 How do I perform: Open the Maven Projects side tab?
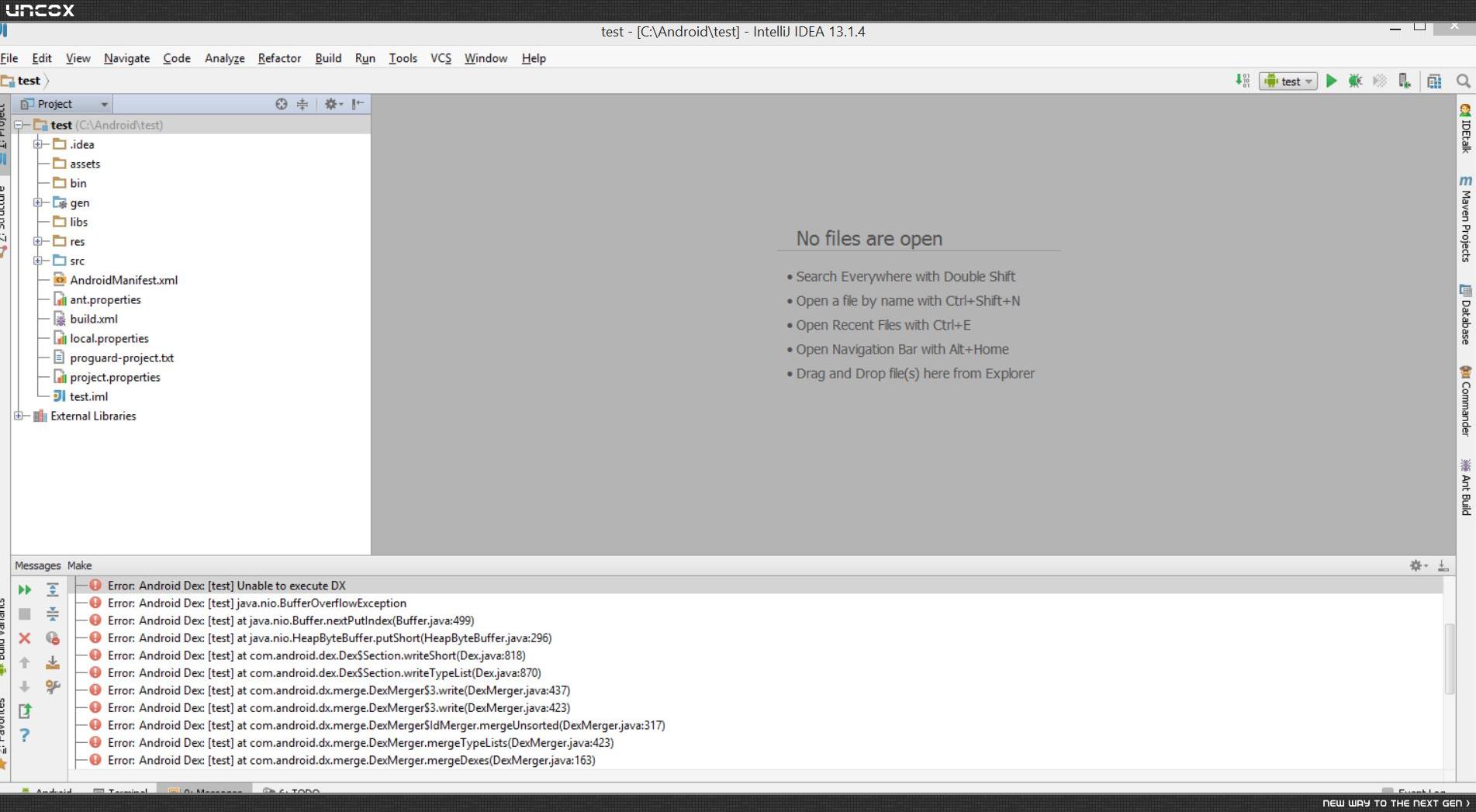[x=1465, y=219]
